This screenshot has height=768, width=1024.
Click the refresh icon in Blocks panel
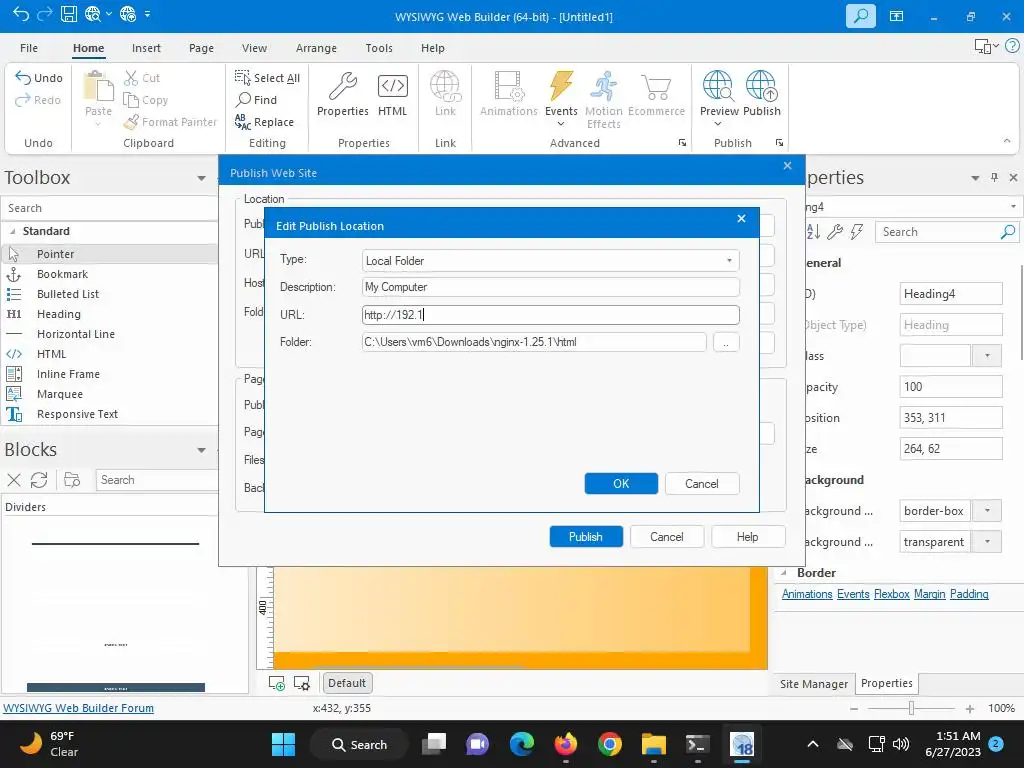pos(39,480)
